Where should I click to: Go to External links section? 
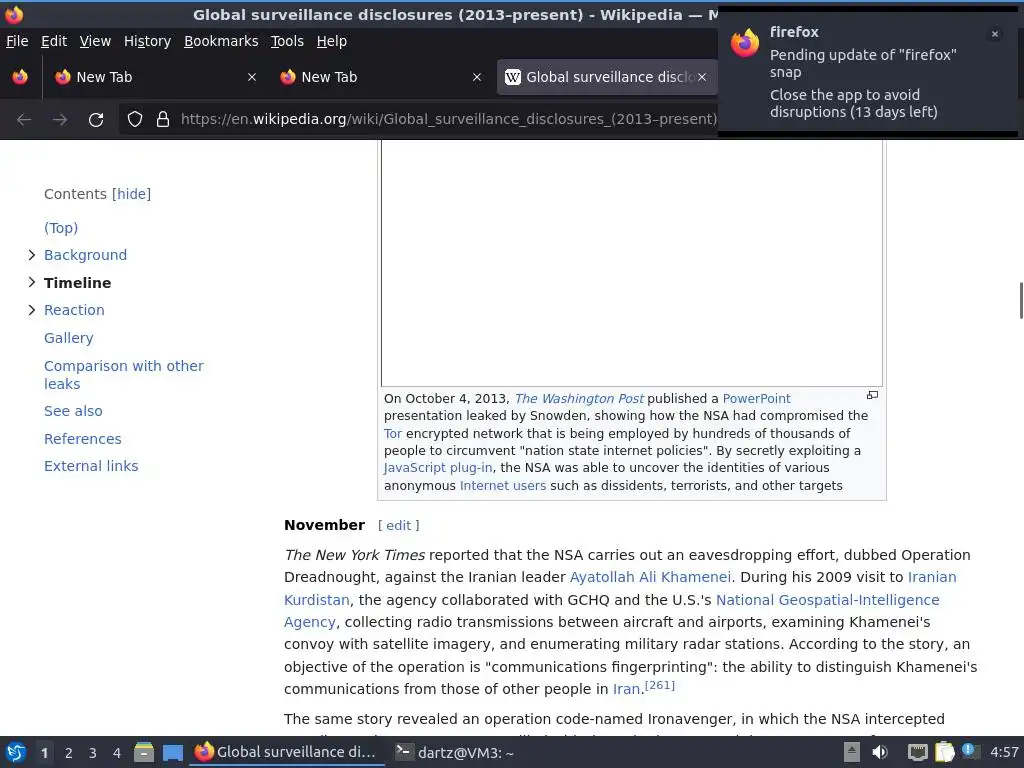click(x=91, y=466)
